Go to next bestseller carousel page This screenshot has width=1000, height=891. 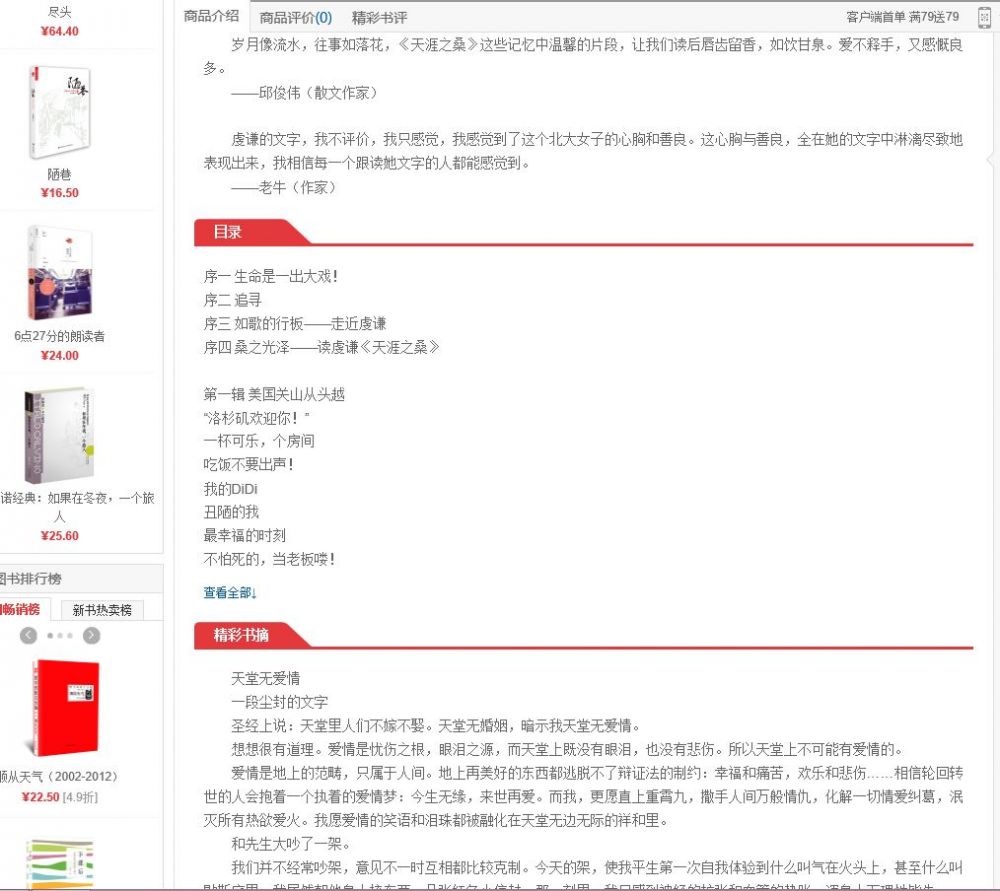coord(91,635)
